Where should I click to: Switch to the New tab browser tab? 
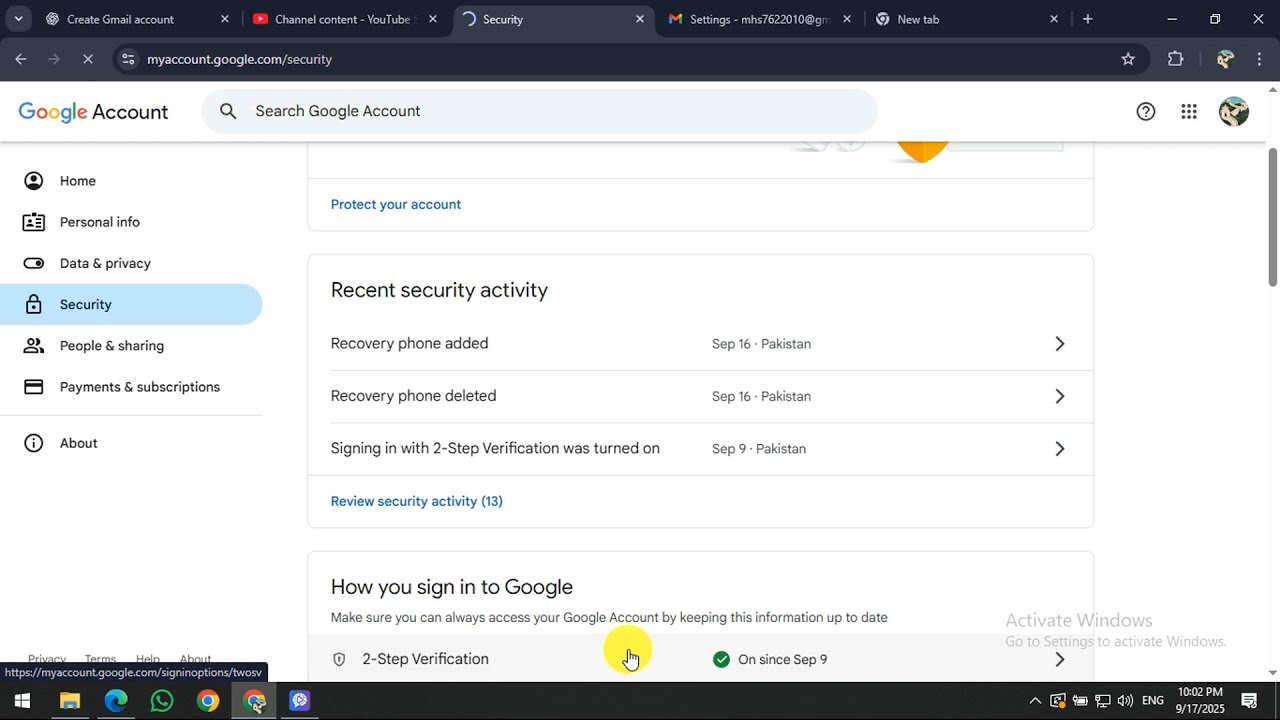[967, 19]
